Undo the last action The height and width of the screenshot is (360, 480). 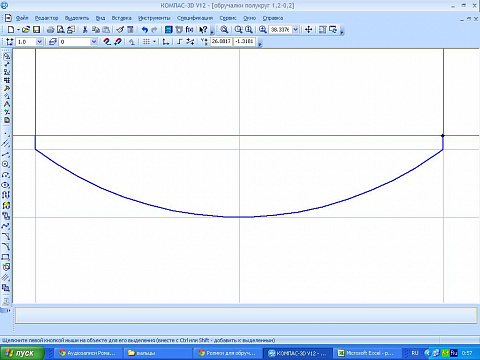coord(144,30)
